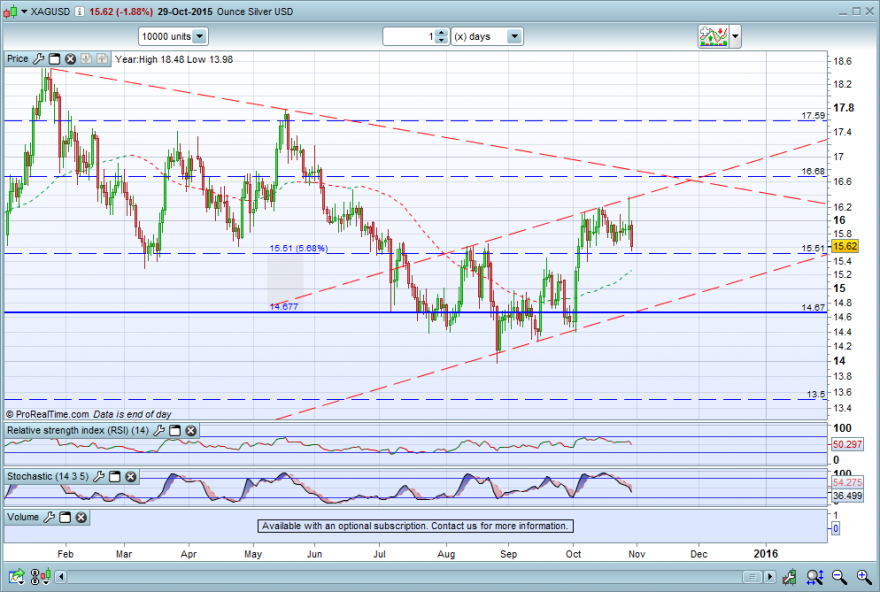
Task: Click the add indicators chart icon
Action: pos(713,36)
